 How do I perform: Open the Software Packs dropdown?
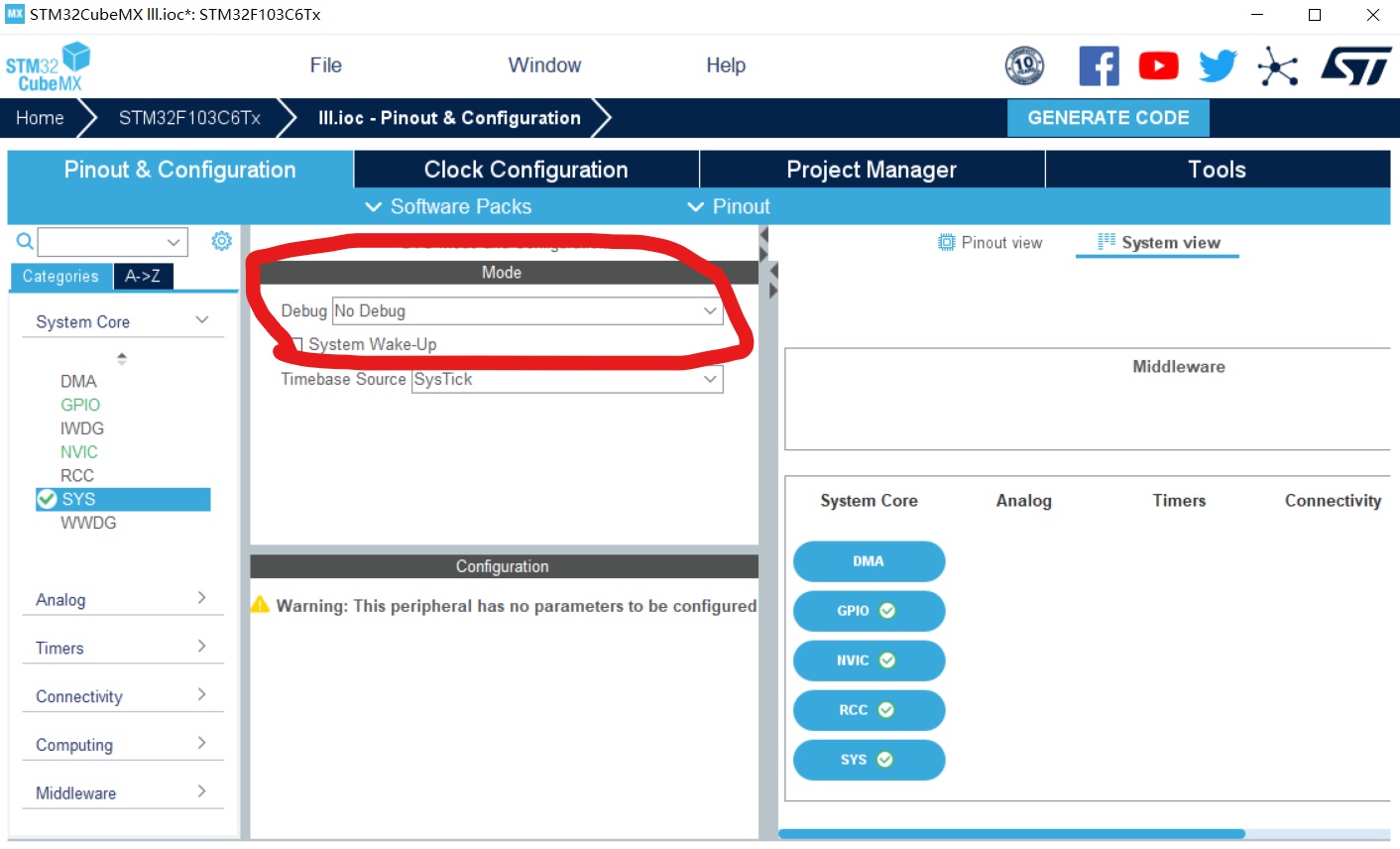click(448, 206)
